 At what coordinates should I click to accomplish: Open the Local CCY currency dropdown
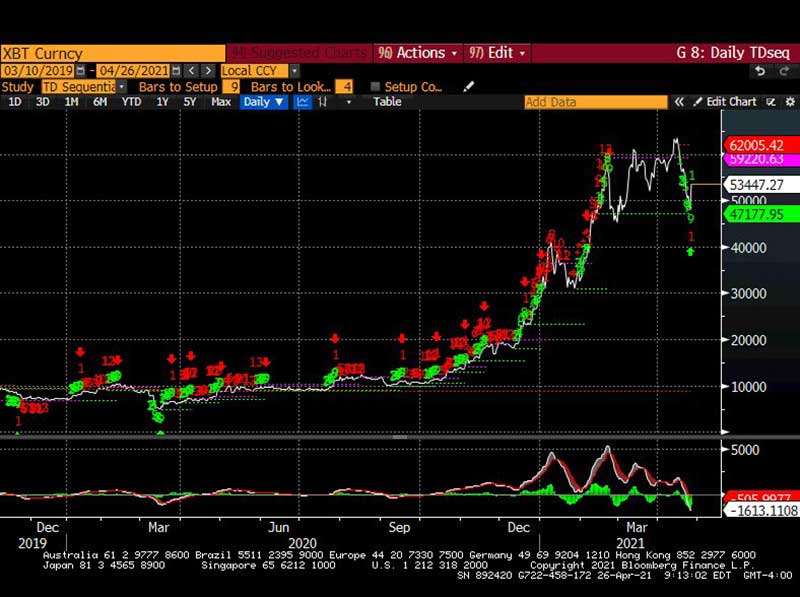[295, 70]
